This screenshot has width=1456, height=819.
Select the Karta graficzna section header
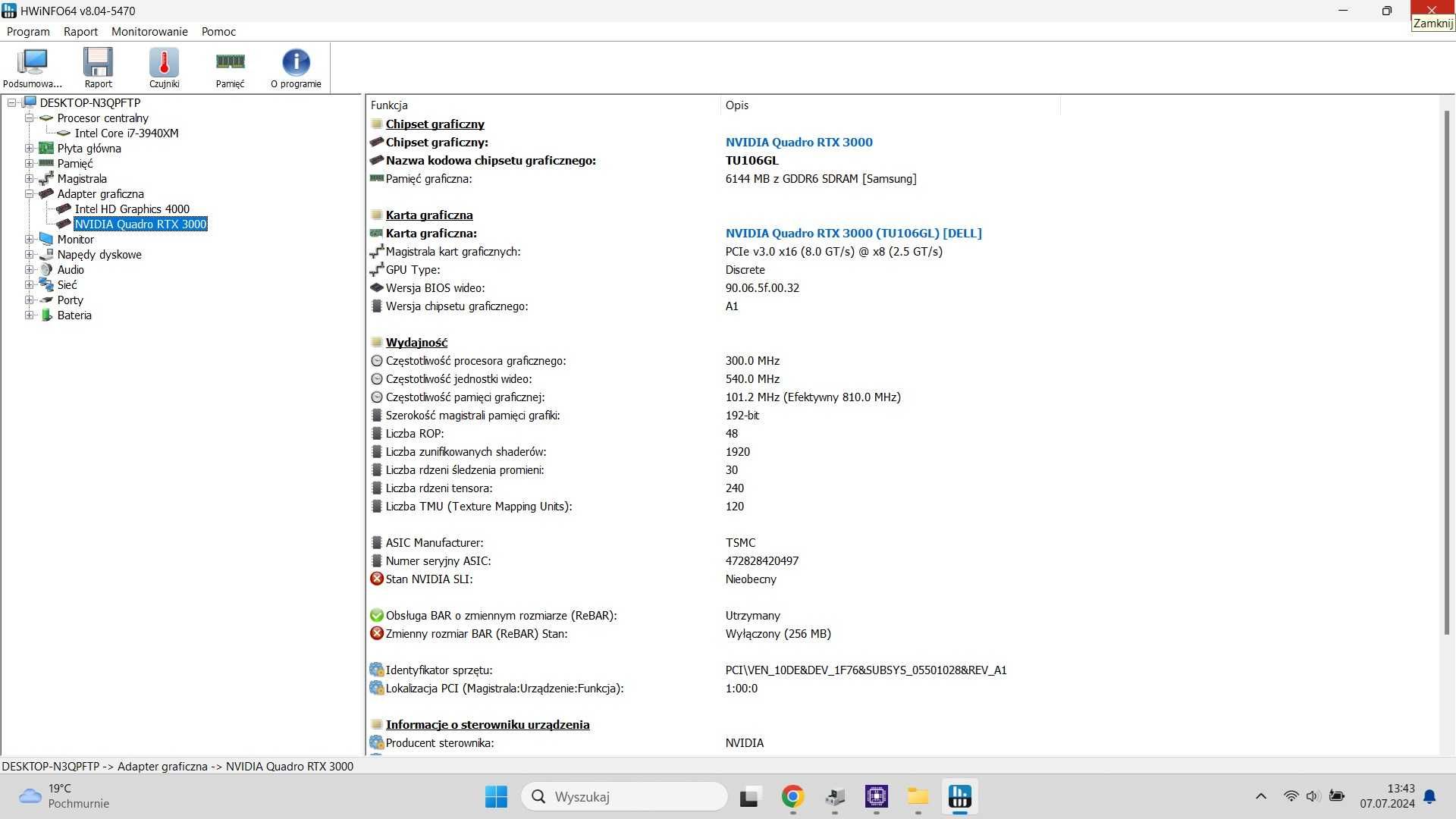429,215
